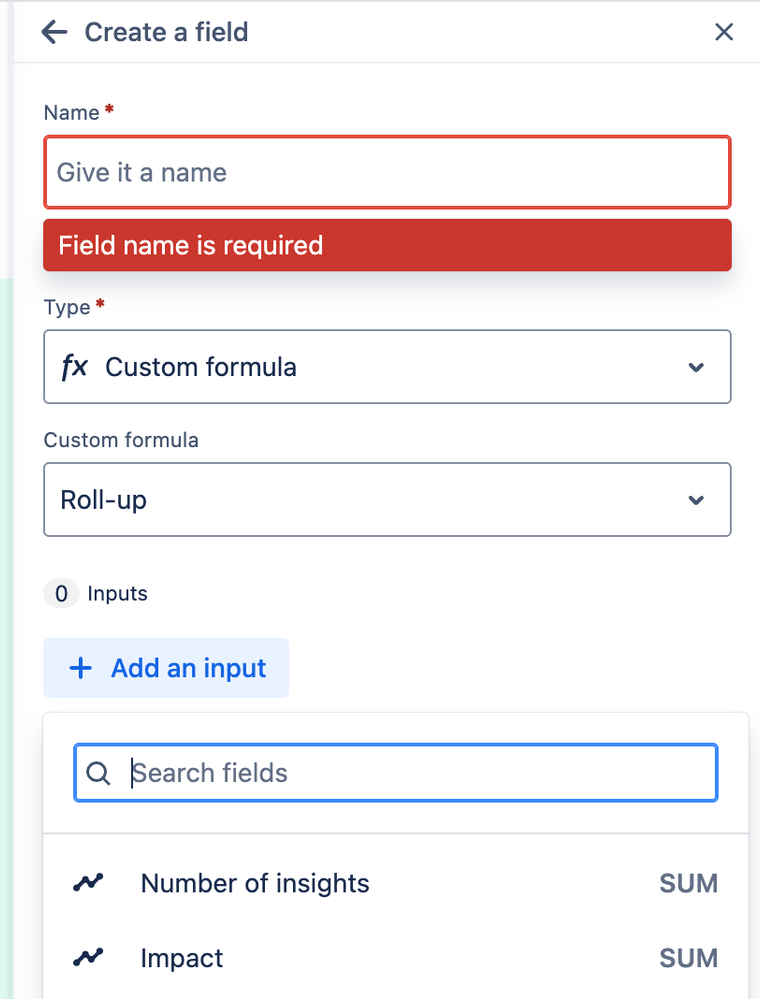Open the Type dropdown
Screen dimensions: 760x999
tap(387, 367)
